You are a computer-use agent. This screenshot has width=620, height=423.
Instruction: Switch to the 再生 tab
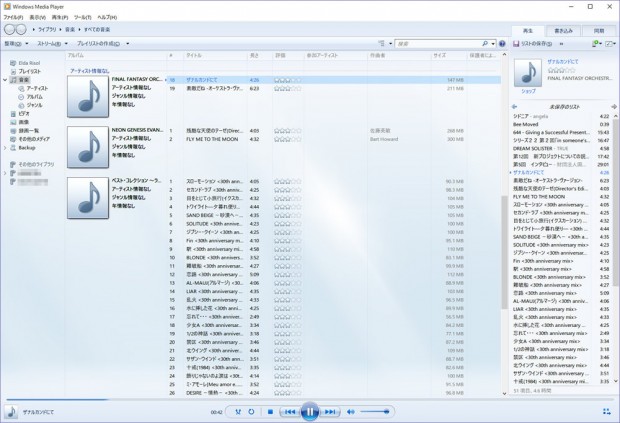click(528, 30)
